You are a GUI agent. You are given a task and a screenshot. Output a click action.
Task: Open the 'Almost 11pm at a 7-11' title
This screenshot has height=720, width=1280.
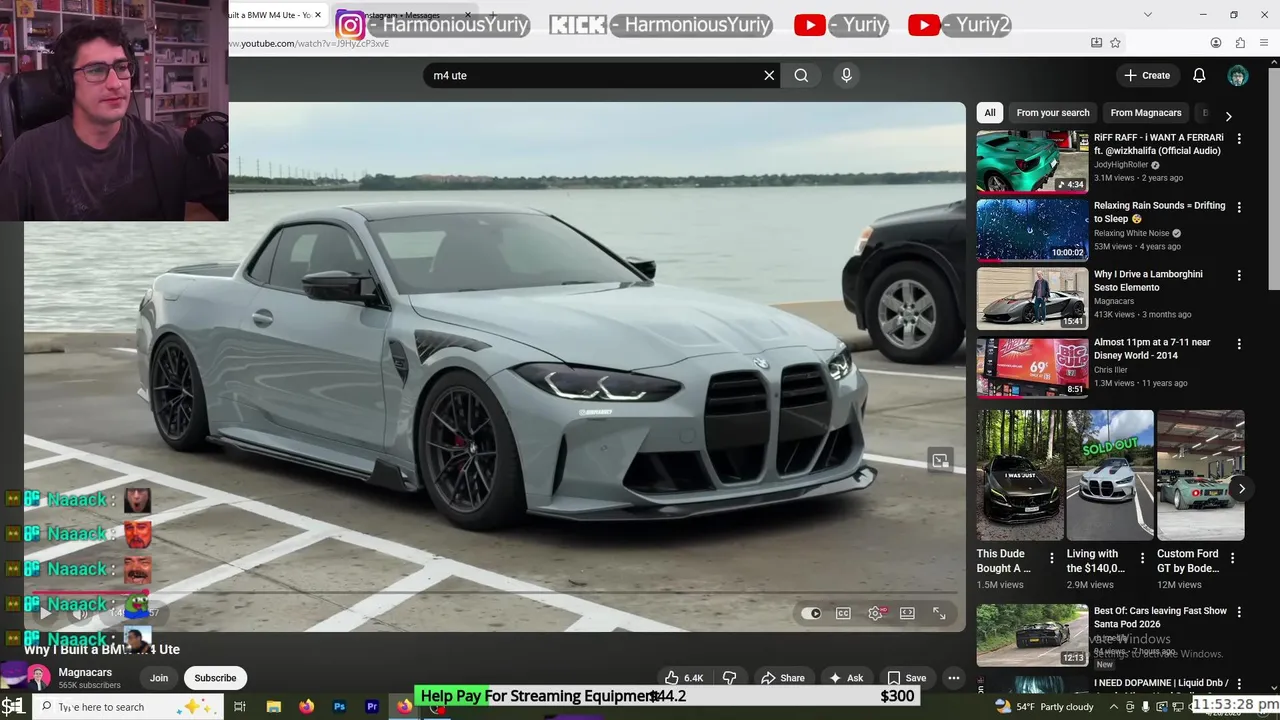click(1152, 348)
